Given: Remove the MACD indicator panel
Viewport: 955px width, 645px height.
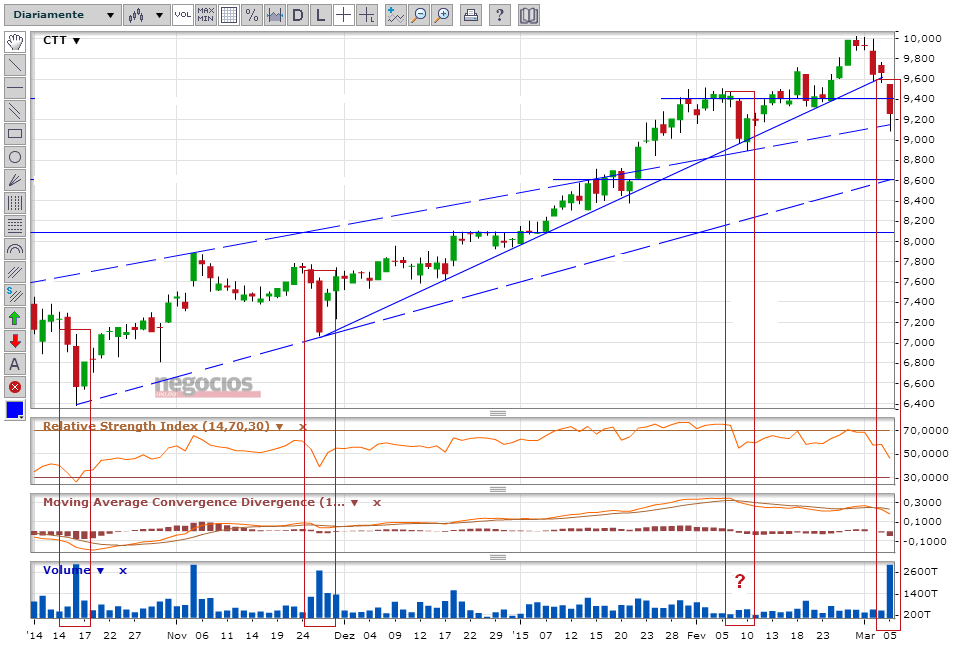Looking at the screenshot, I should 377,502.
